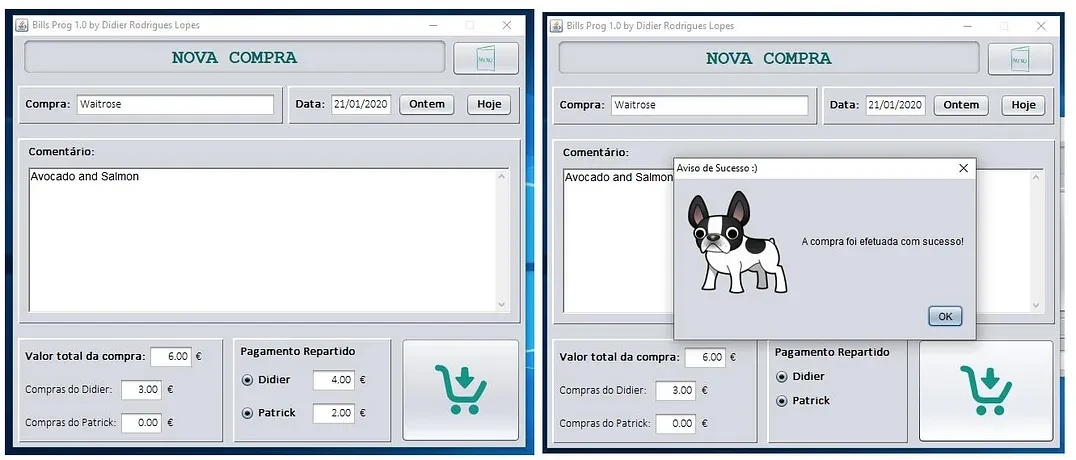Click the Patrick payment field showing 2.00
Viewport: 1076px width, 460px height.
(x=333, y=413)
